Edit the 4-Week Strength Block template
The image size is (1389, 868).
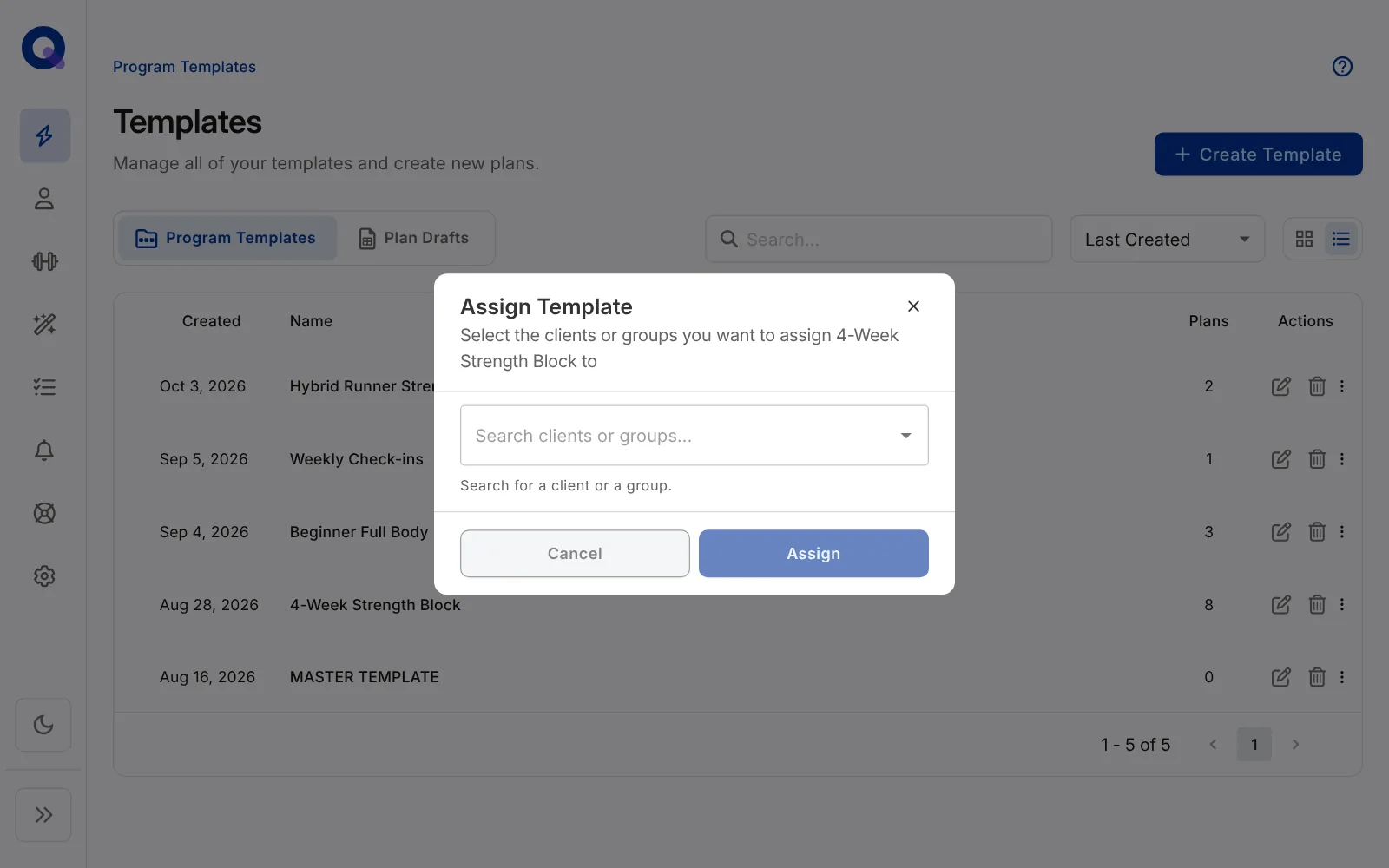pyautogui.click(x=1280, y=605)
